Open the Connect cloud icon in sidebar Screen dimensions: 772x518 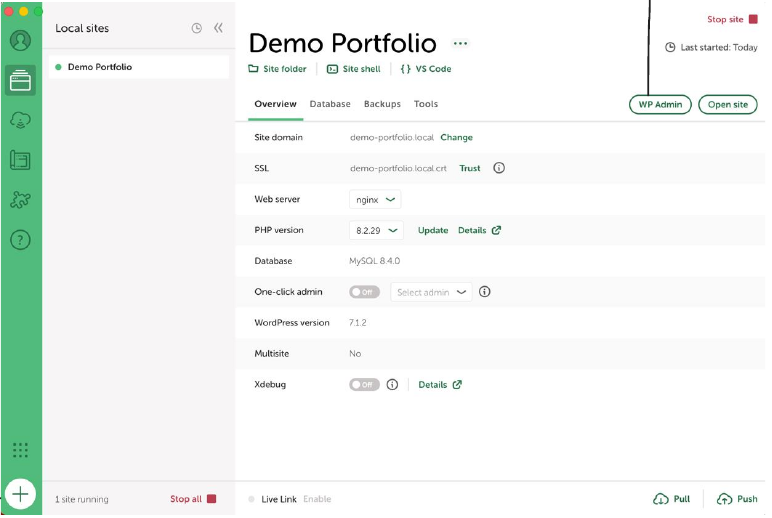(20, 120)
